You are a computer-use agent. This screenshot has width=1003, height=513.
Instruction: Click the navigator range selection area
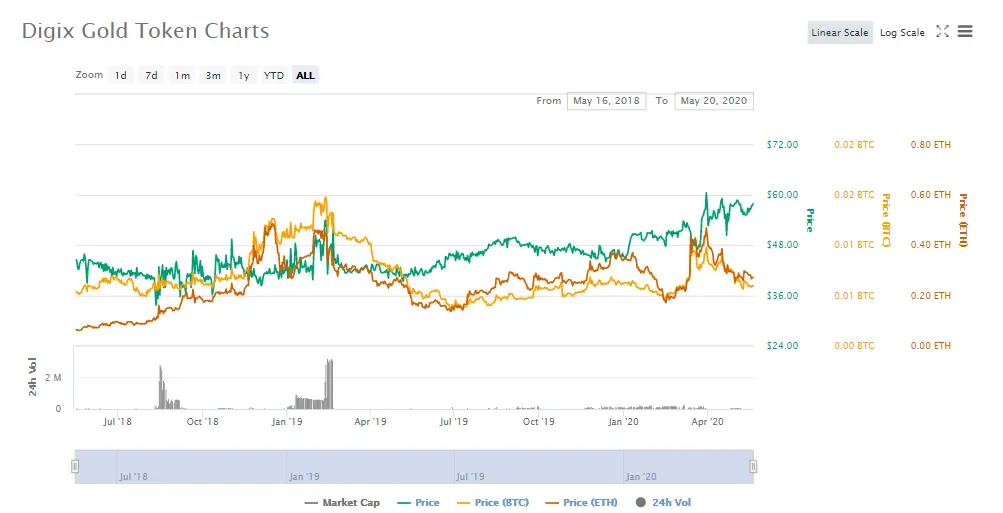click(x=414, y=466)
